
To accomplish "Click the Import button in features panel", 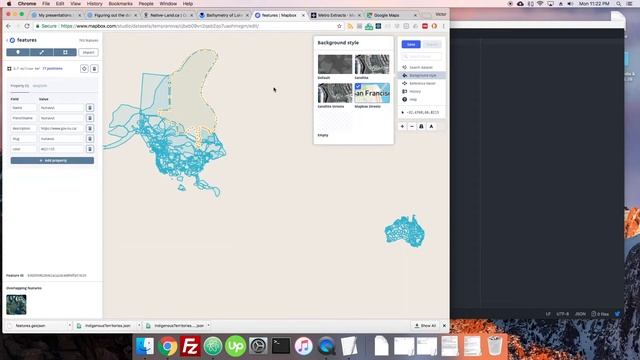I will [88, 52].
